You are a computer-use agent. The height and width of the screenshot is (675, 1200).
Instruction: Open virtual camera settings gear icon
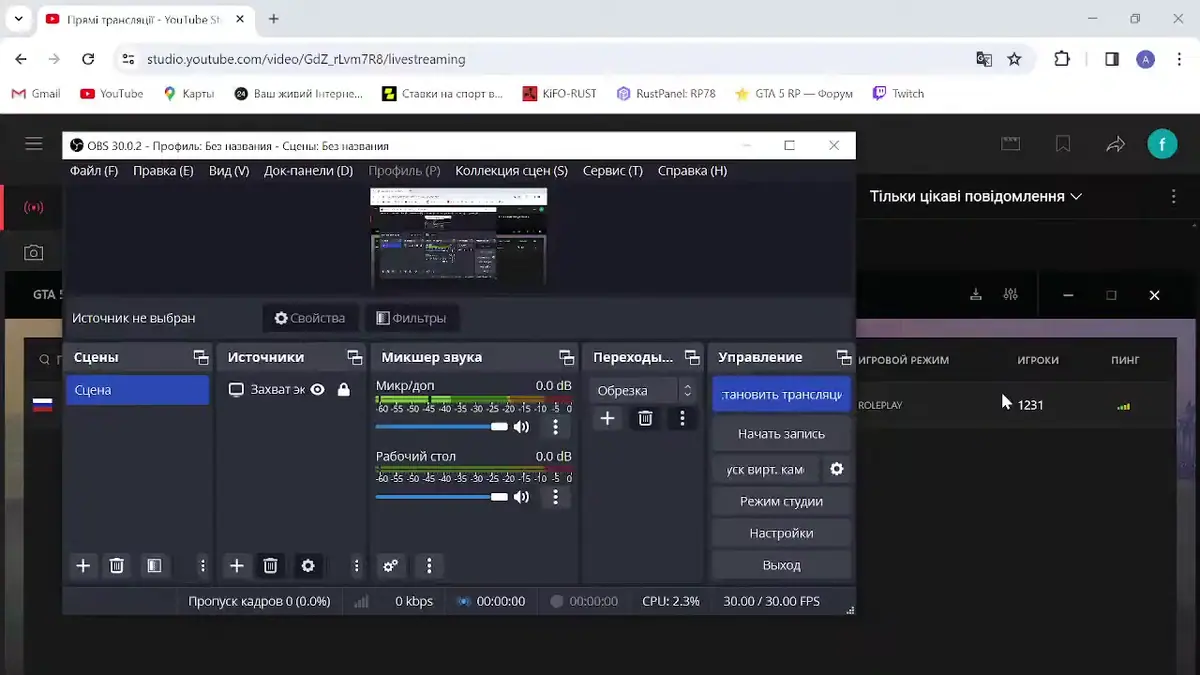[x=837, y=469]
